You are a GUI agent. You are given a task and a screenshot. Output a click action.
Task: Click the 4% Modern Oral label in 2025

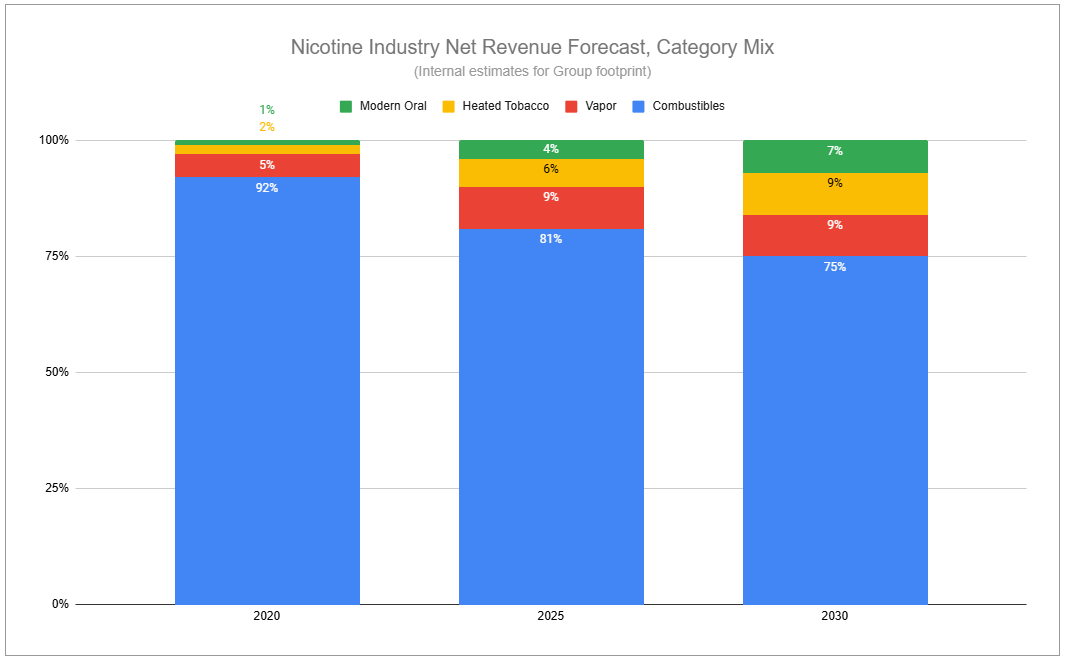(551, 149)
